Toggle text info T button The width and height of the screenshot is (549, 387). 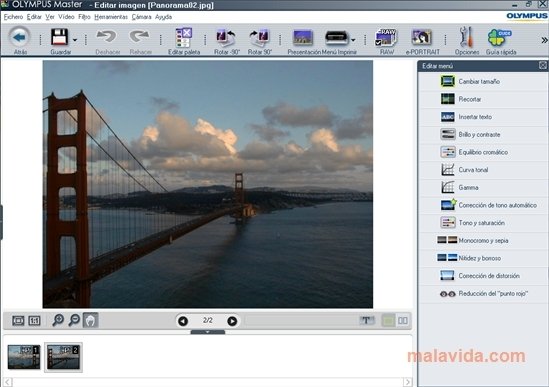coord(366,320)
